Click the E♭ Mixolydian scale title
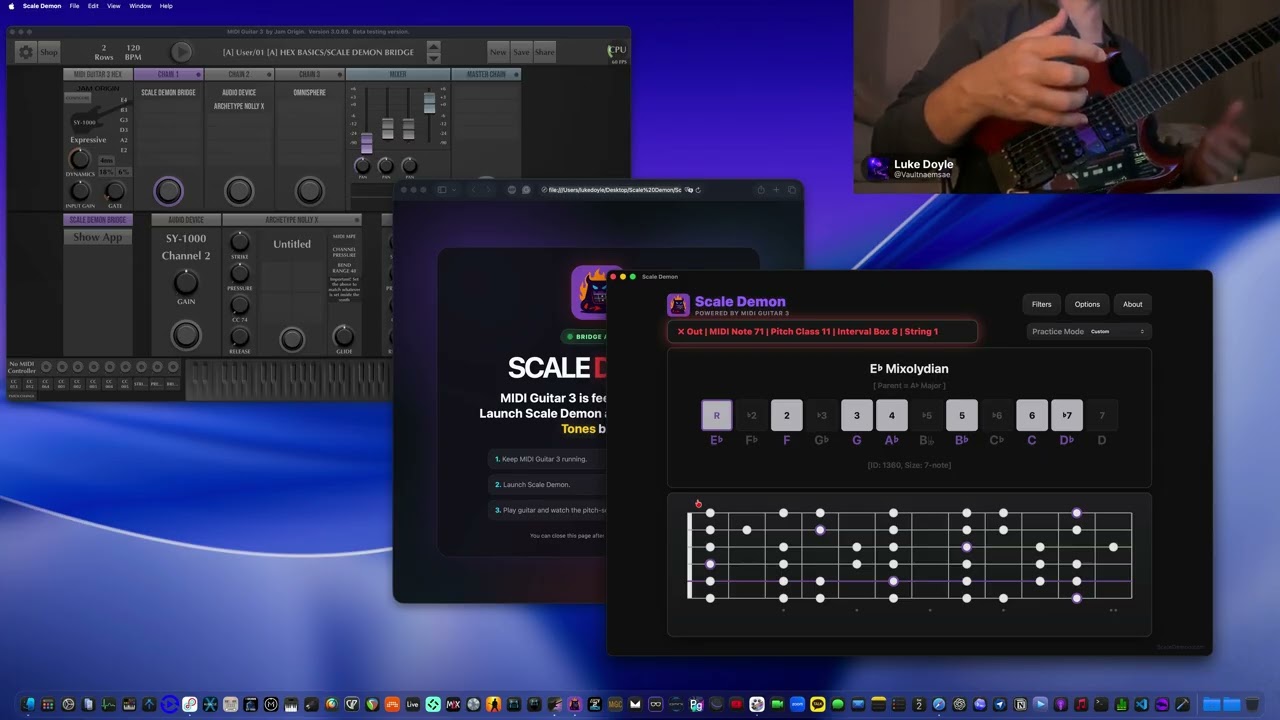Screen dimensions: 1280x720 click(x=909, y=369)
